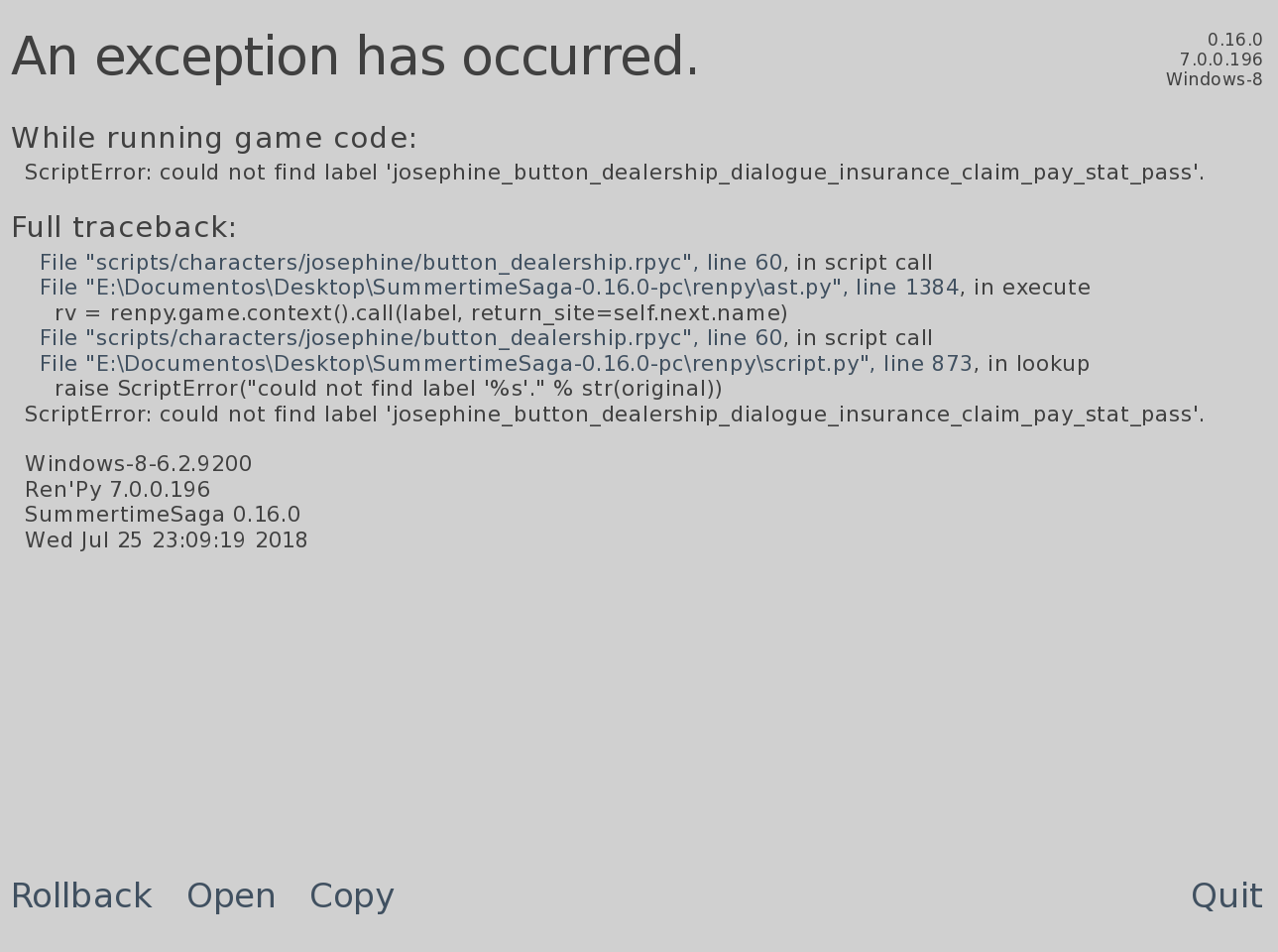Click the Rollback button
The height and width of the screenshot is (952, 1278).
(x=81, y=896)
